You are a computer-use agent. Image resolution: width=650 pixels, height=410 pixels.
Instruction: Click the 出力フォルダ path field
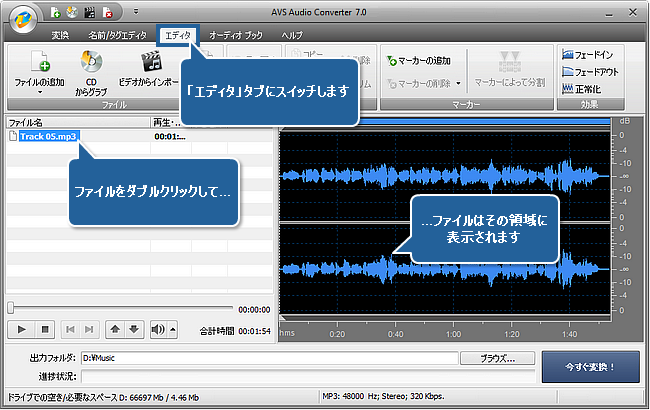(270, 358)
